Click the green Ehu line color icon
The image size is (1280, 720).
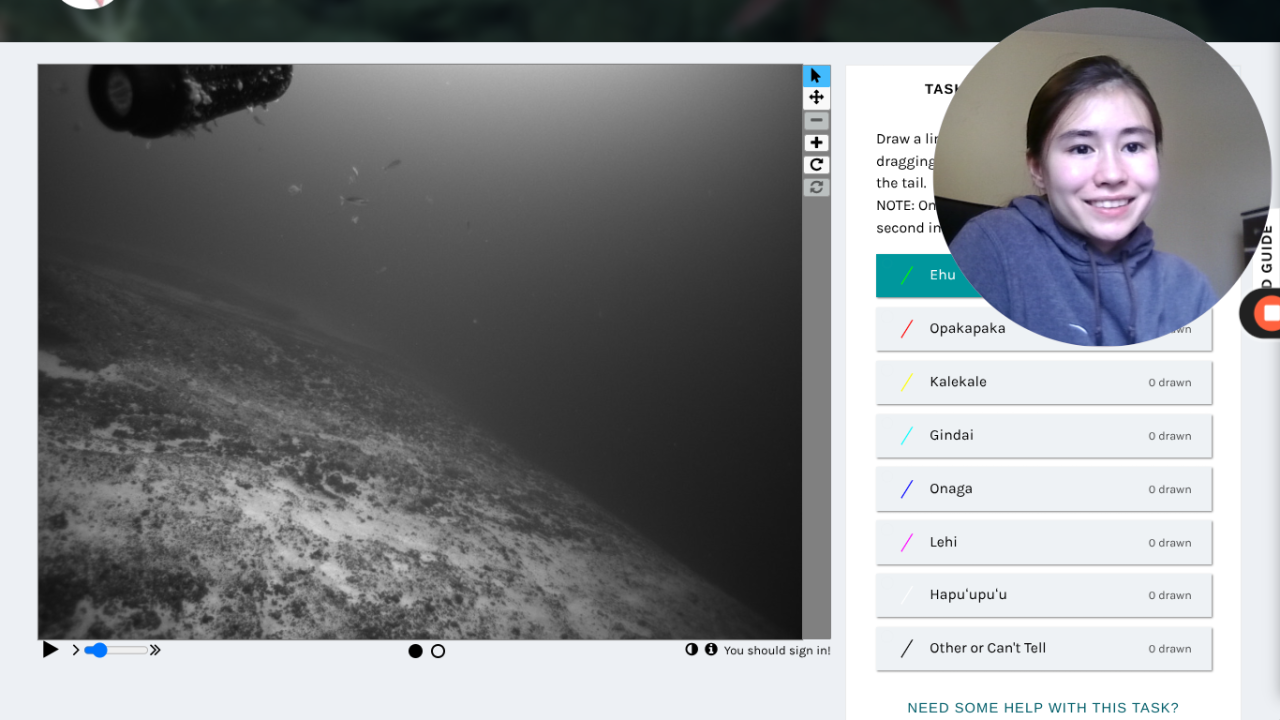tap(906, 275)
